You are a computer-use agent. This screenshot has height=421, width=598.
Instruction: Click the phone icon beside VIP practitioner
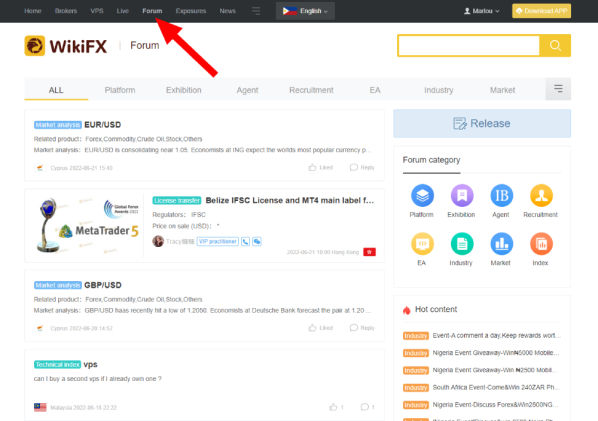pos(245,241)
